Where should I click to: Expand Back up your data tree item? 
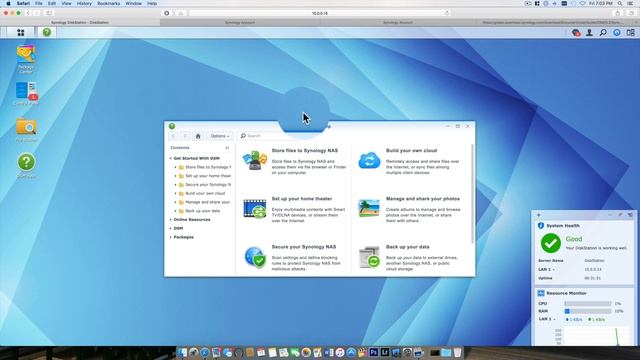click(x=176, y=211)
